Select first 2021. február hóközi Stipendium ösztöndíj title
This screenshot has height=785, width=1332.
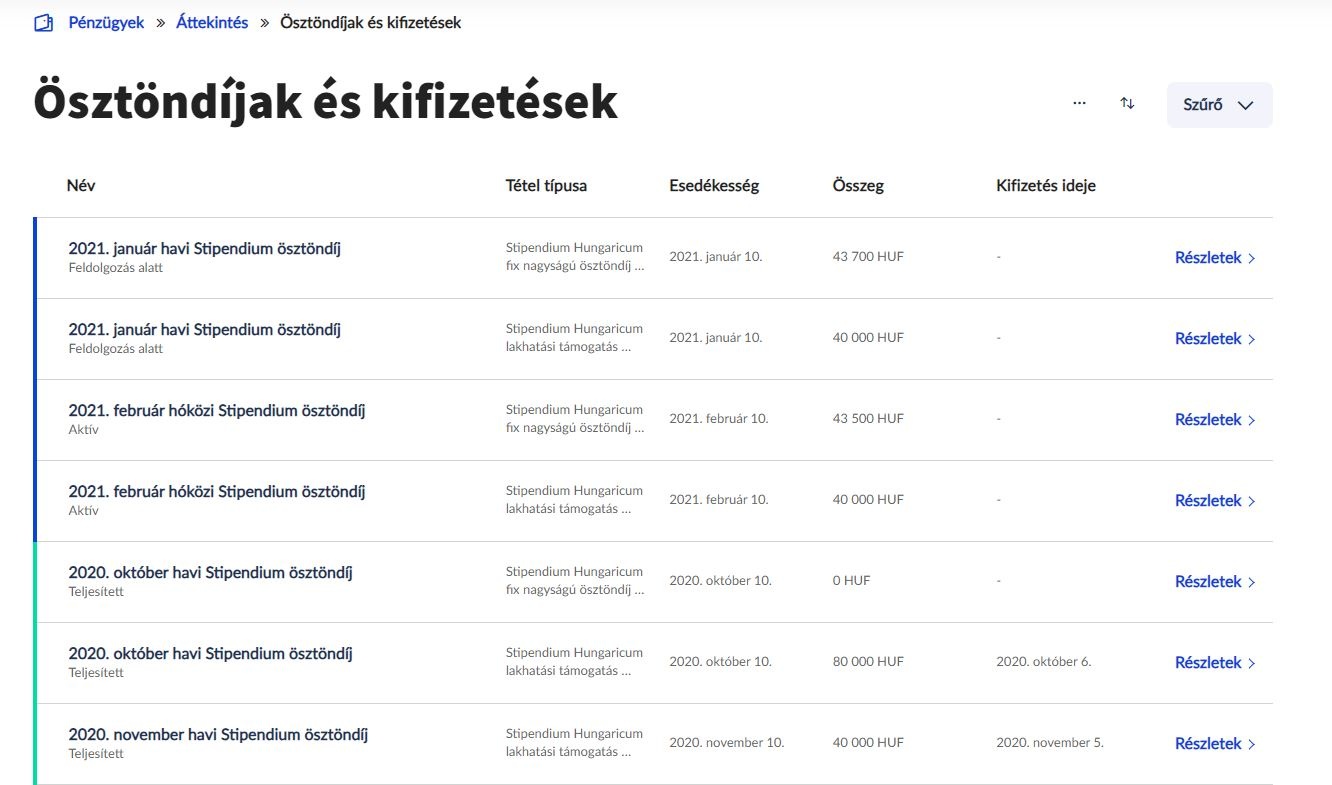pos(217,411)
